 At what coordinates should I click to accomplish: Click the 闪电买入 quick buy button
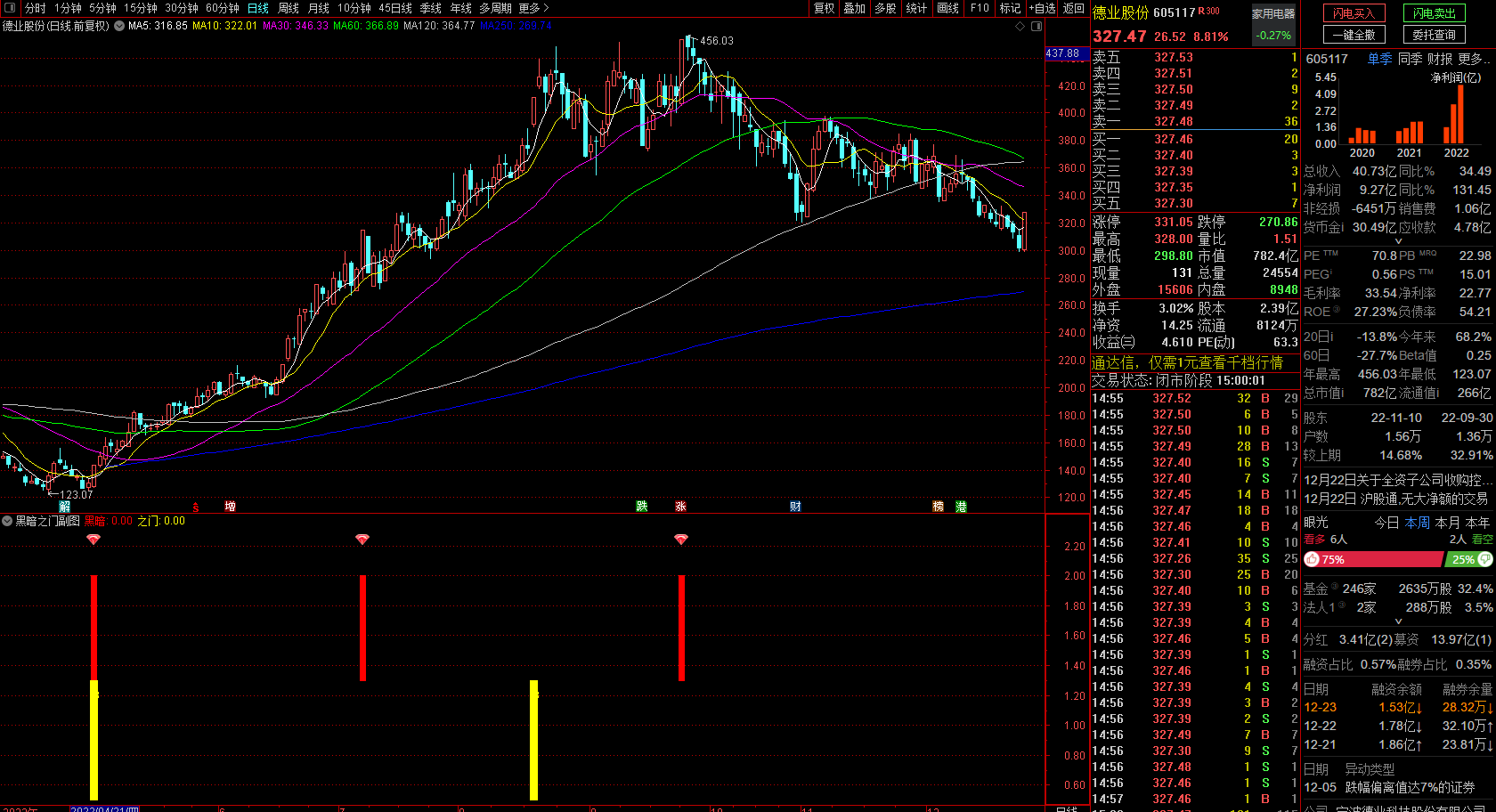coord(1354,13)
